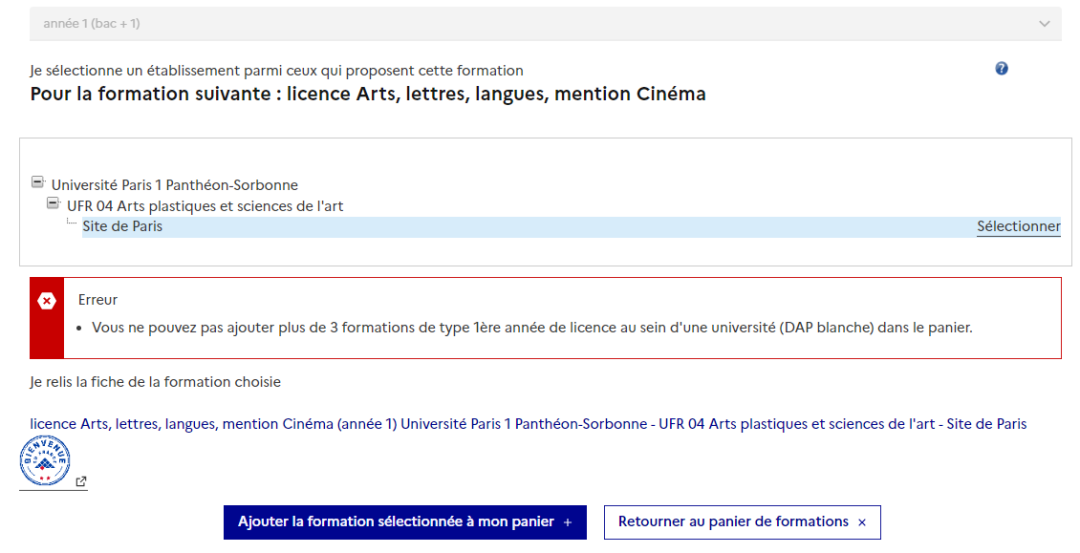Open the année 1 (bac + 1) dropdown
The width and height of the screenshot is (1080, 553).
click(545, 23)
